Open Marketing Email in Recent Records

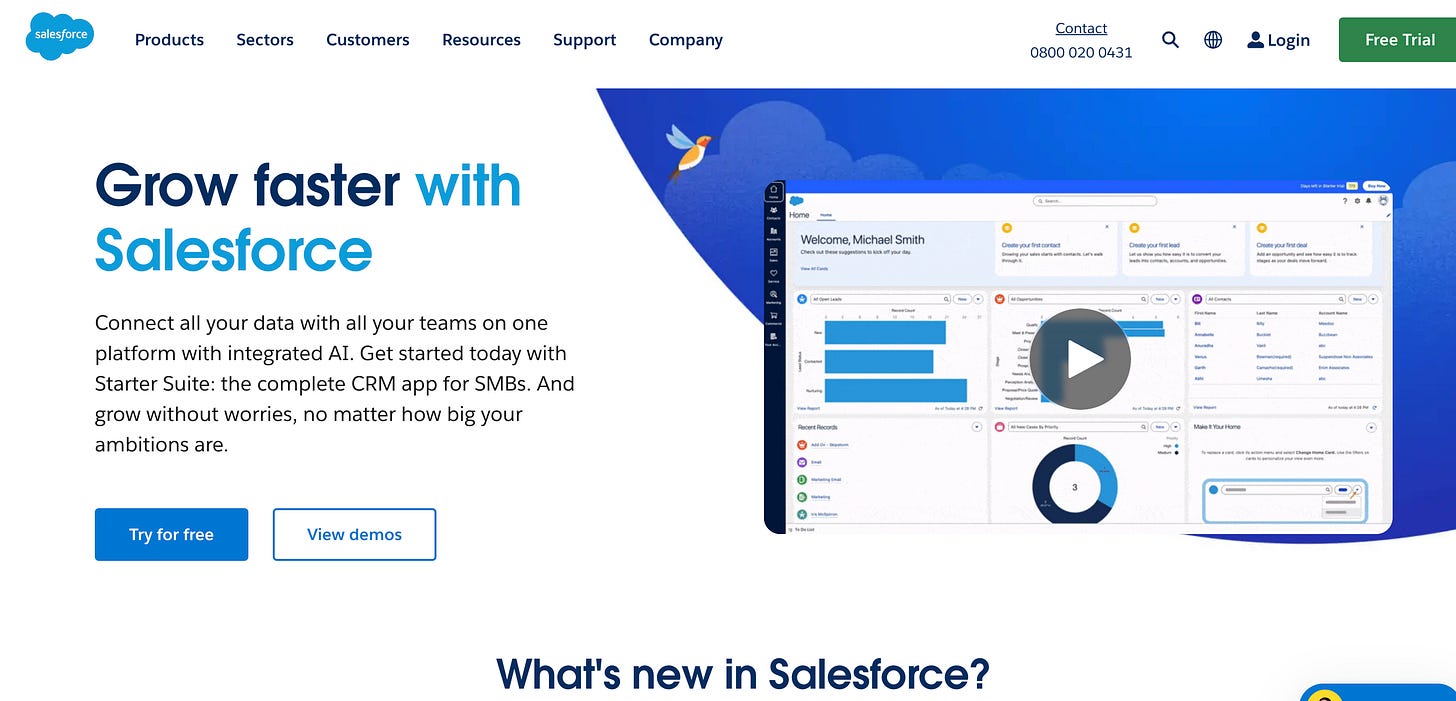826,480
